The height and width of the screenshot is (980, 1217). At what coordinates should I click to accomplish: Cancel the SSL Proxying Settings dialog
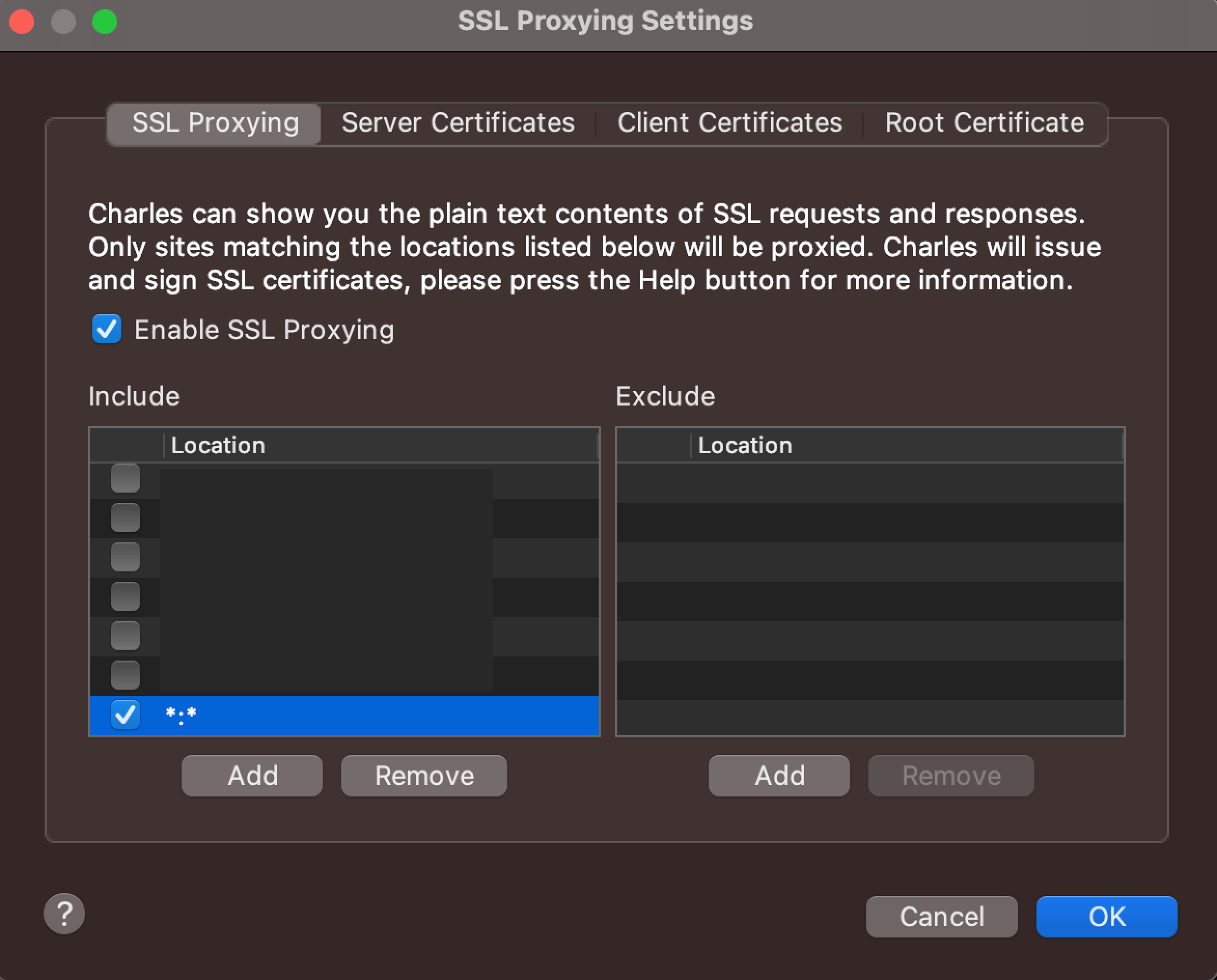(x=942, y=917)
